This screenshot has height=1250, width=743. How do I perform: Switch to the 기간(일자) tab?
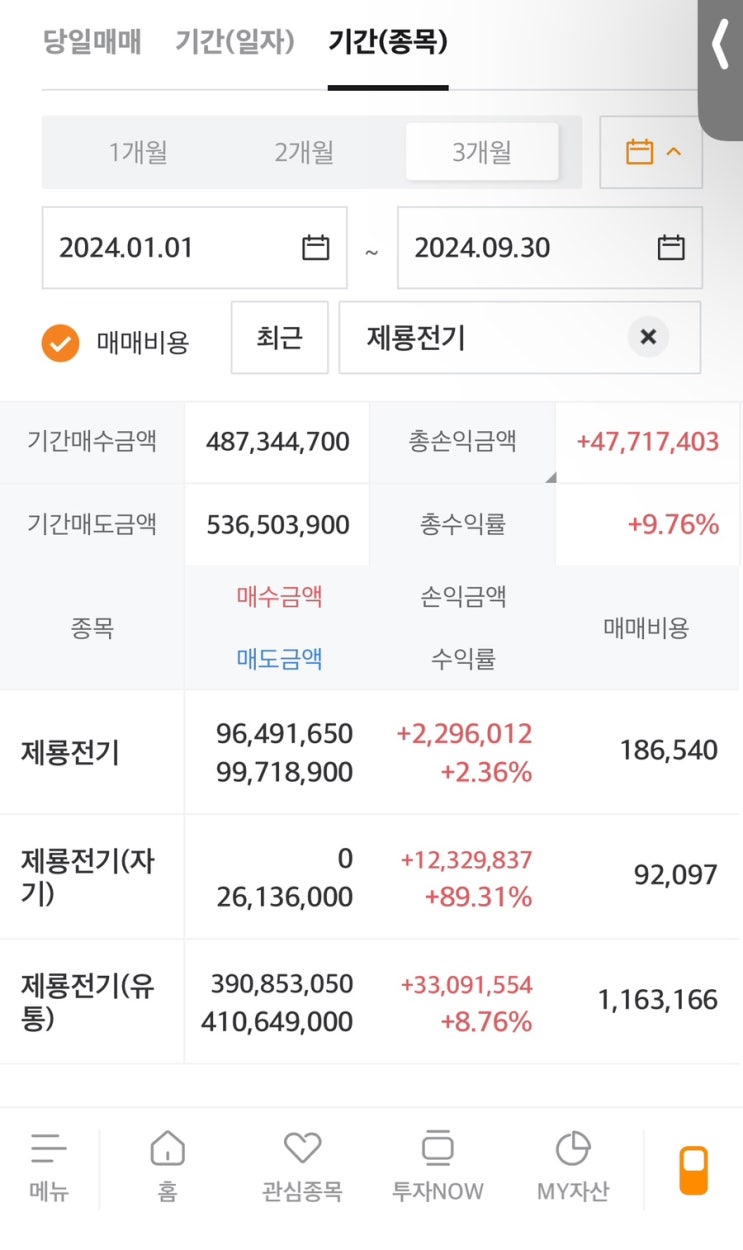(235, 42)
